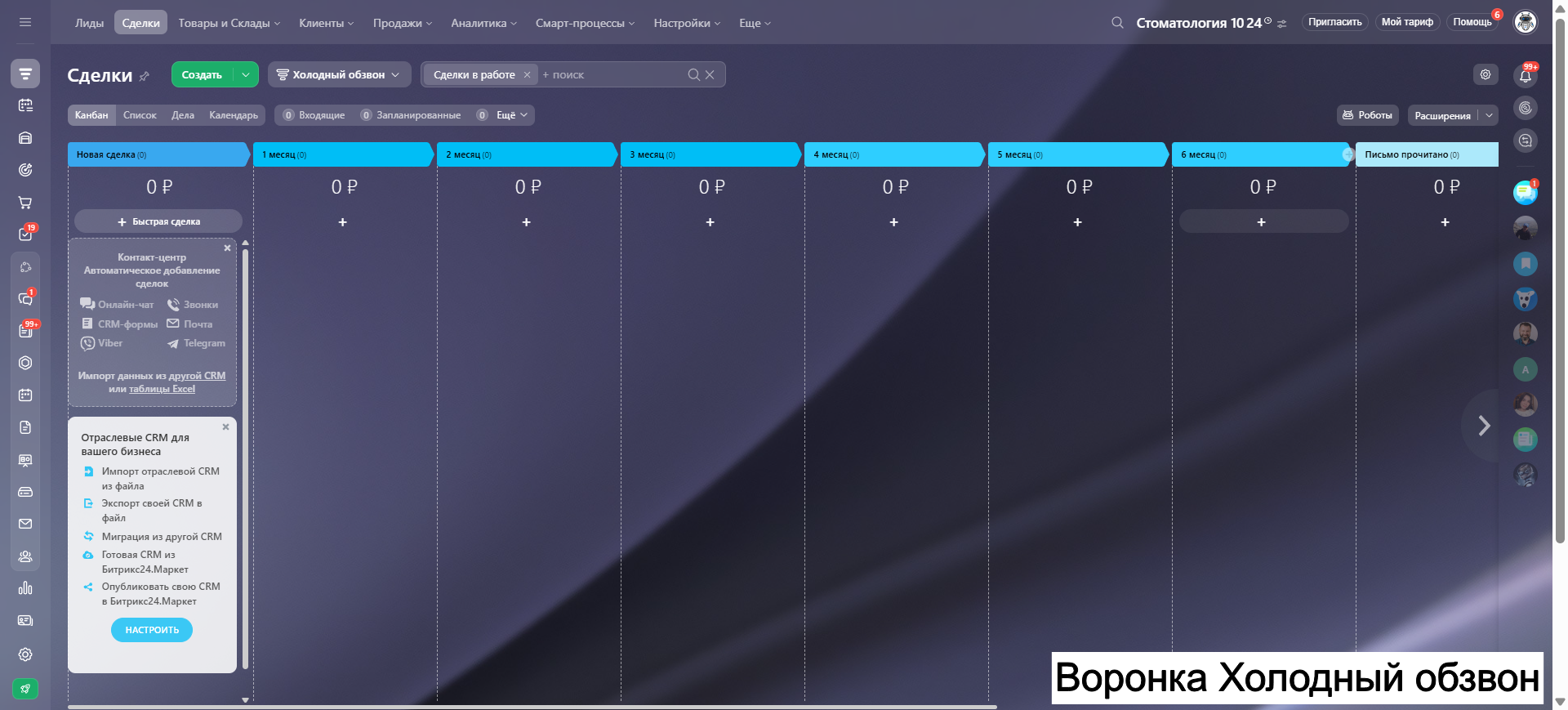Click the Новая сделка column scrollbar
This screenshot has width=1568, height=710.
point(245,458)
